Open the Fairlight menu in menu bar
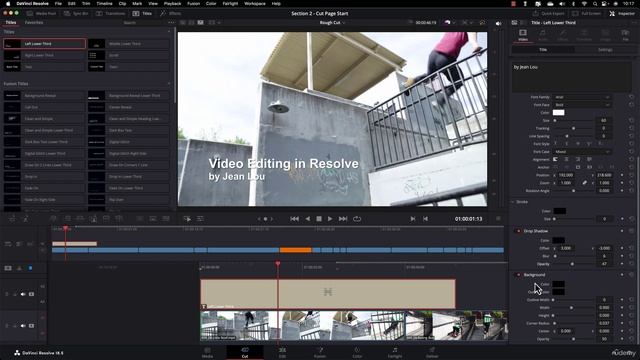640x360 pixels. click(230, 3)
